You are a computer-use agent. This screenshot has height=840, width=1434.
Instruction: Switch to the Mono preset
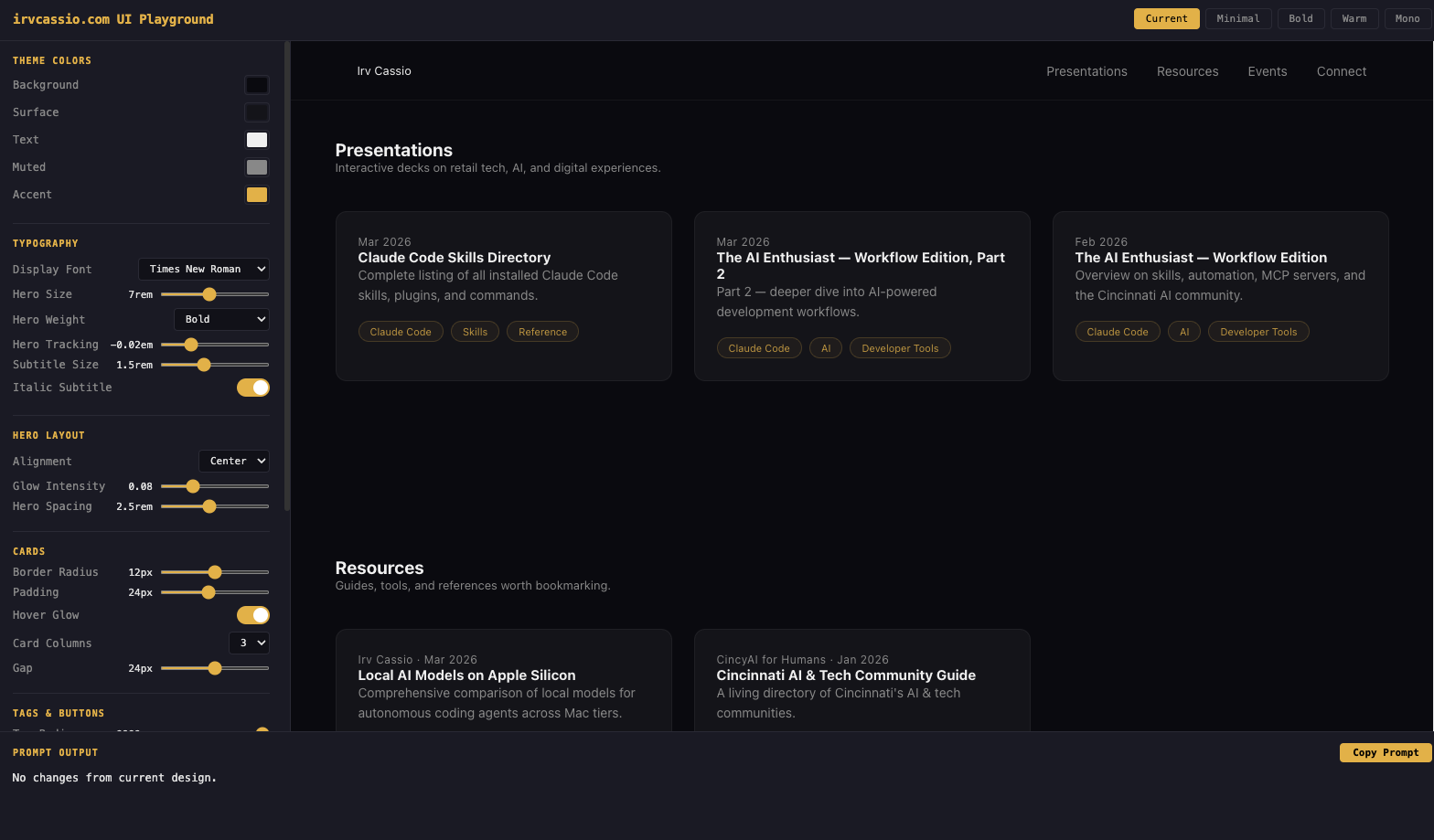(x=1407, y=18)
